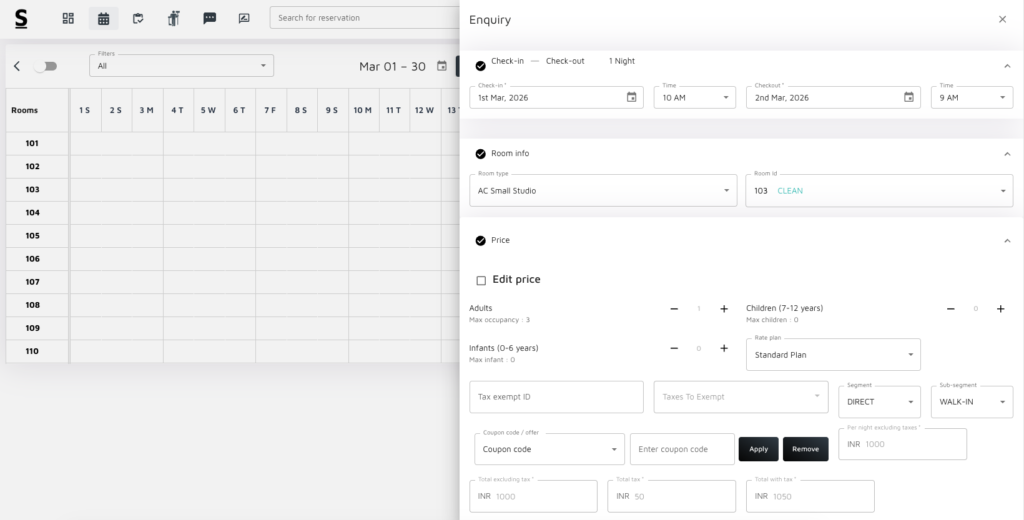Enable the Edit price checkbox
The width and height of the screenshot is (1024, 520).
click(x=481, y=280)
